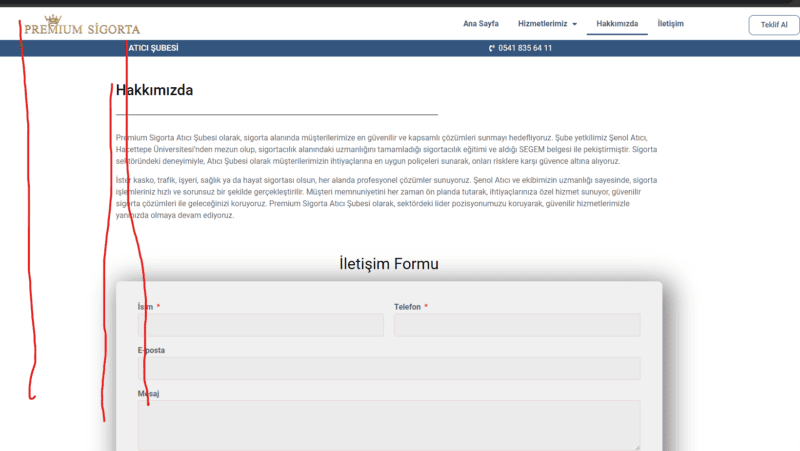The width and height of the screenshot is (800, 451).
Task: Click the Hakkımızda page heading
Action: click(155, 91)
